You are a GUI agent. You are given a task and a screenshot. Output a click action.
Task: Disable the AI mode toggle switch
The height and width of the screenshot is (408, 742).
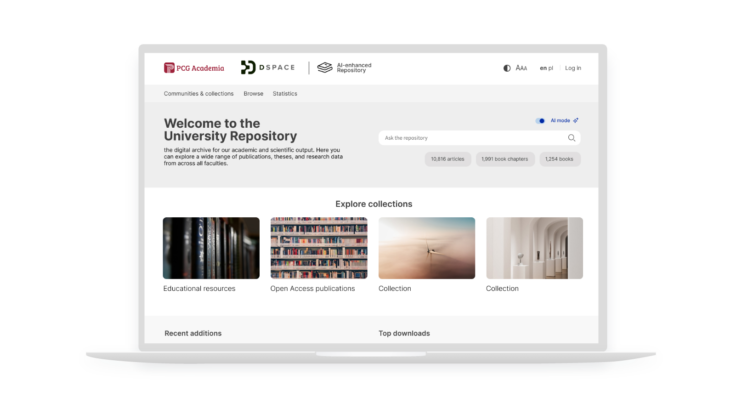(x=541, y=120)
